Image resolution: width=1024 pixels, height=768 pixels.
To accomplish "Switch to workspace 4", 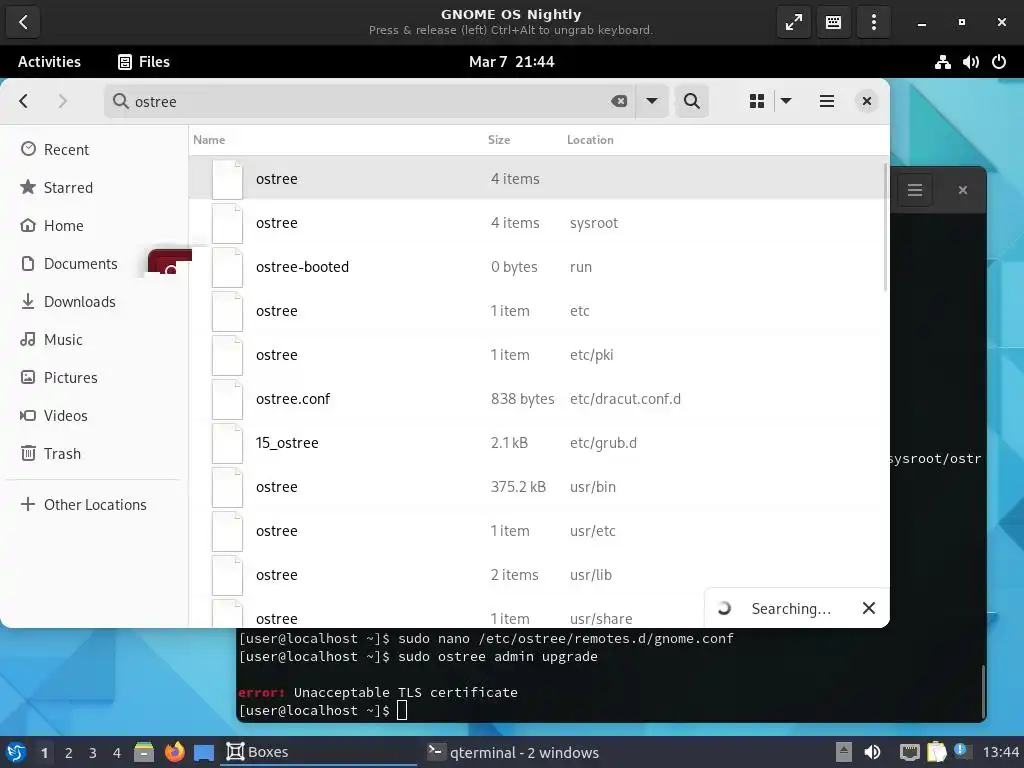I will (117, 752).
